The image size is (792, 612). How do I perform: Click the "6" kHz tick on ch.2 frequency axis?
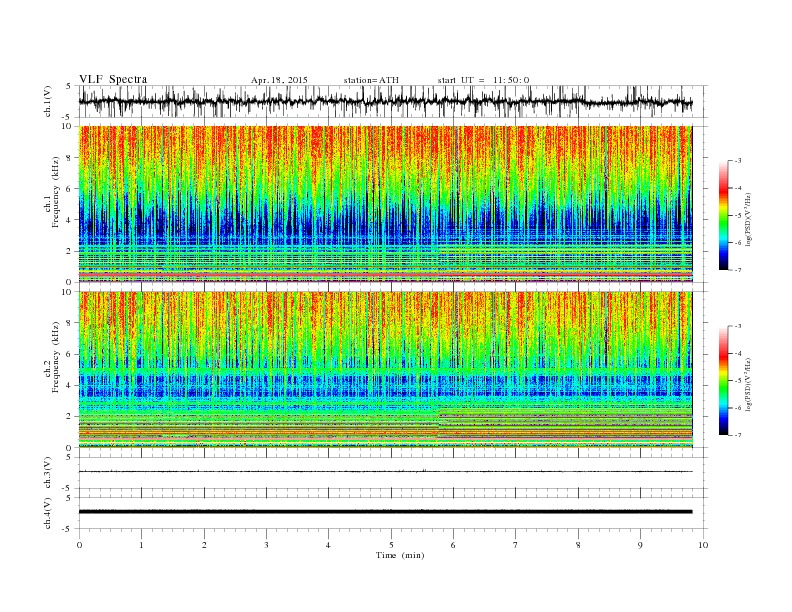(x=70, y=354)
